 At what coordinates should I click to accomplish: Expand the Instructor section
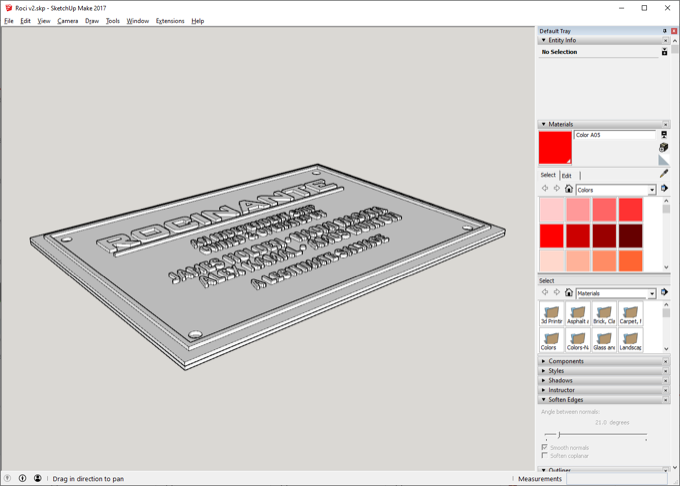coord(543,390)
